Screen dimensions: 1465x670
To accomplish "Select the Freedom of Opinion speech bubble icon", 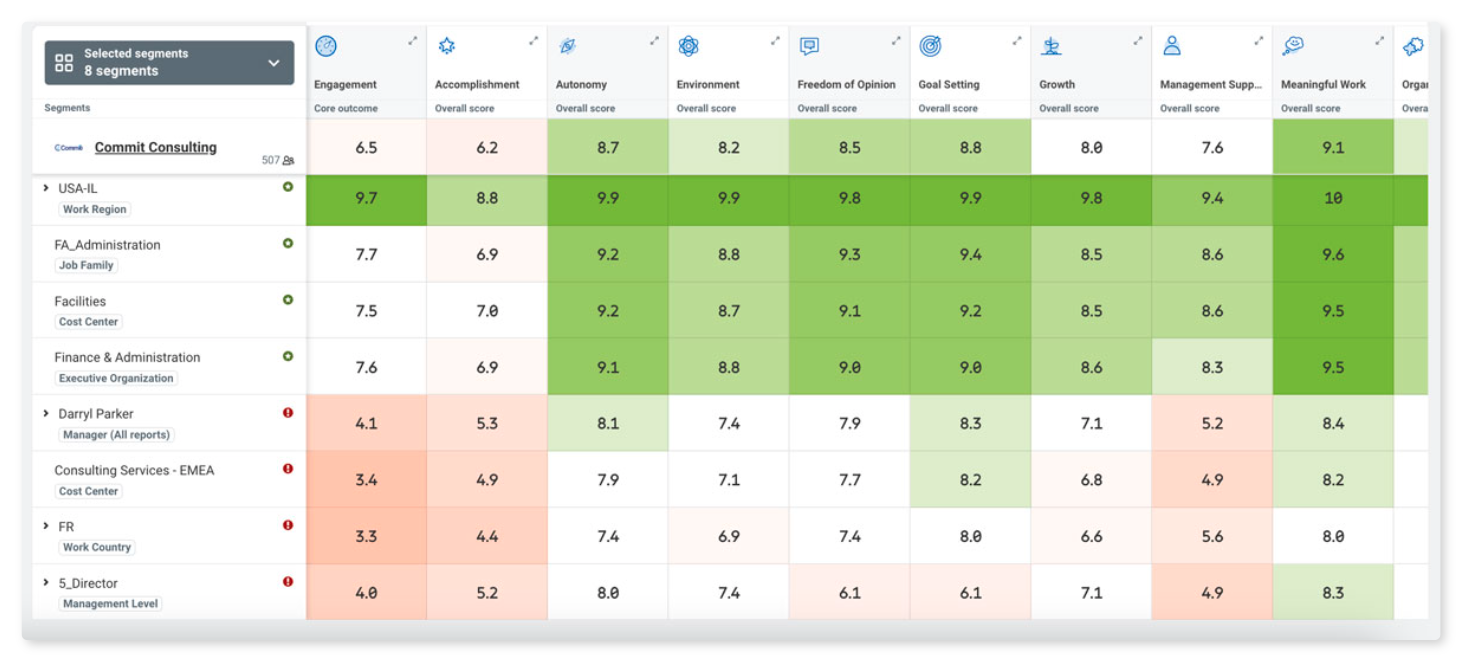I will click(x=809, y=46).
